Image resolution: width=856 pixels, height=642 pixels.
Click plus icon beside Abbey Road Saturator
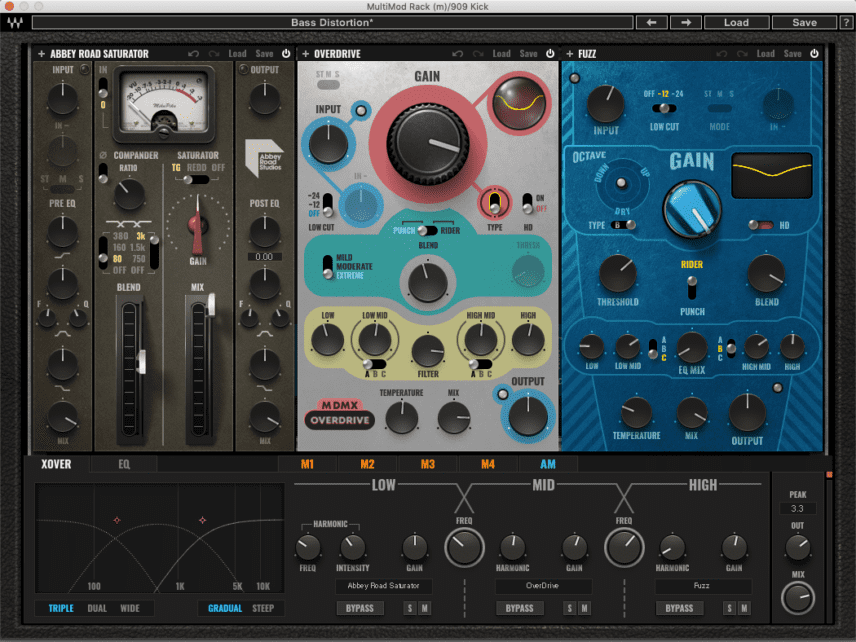pos(41,54)
